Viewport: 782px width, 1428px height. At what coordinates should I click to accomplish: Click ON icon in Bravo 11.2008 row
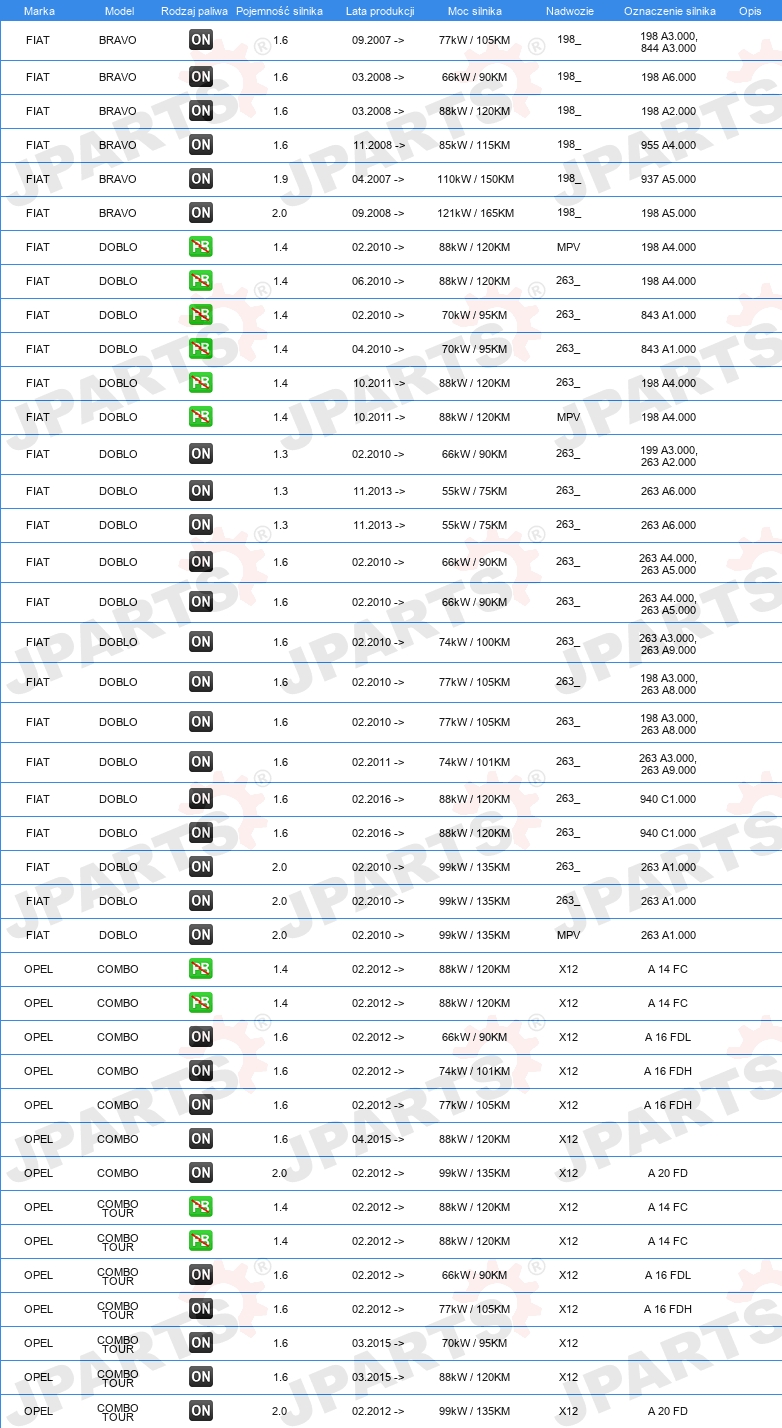pyautogui.click(x=201, y=145)
